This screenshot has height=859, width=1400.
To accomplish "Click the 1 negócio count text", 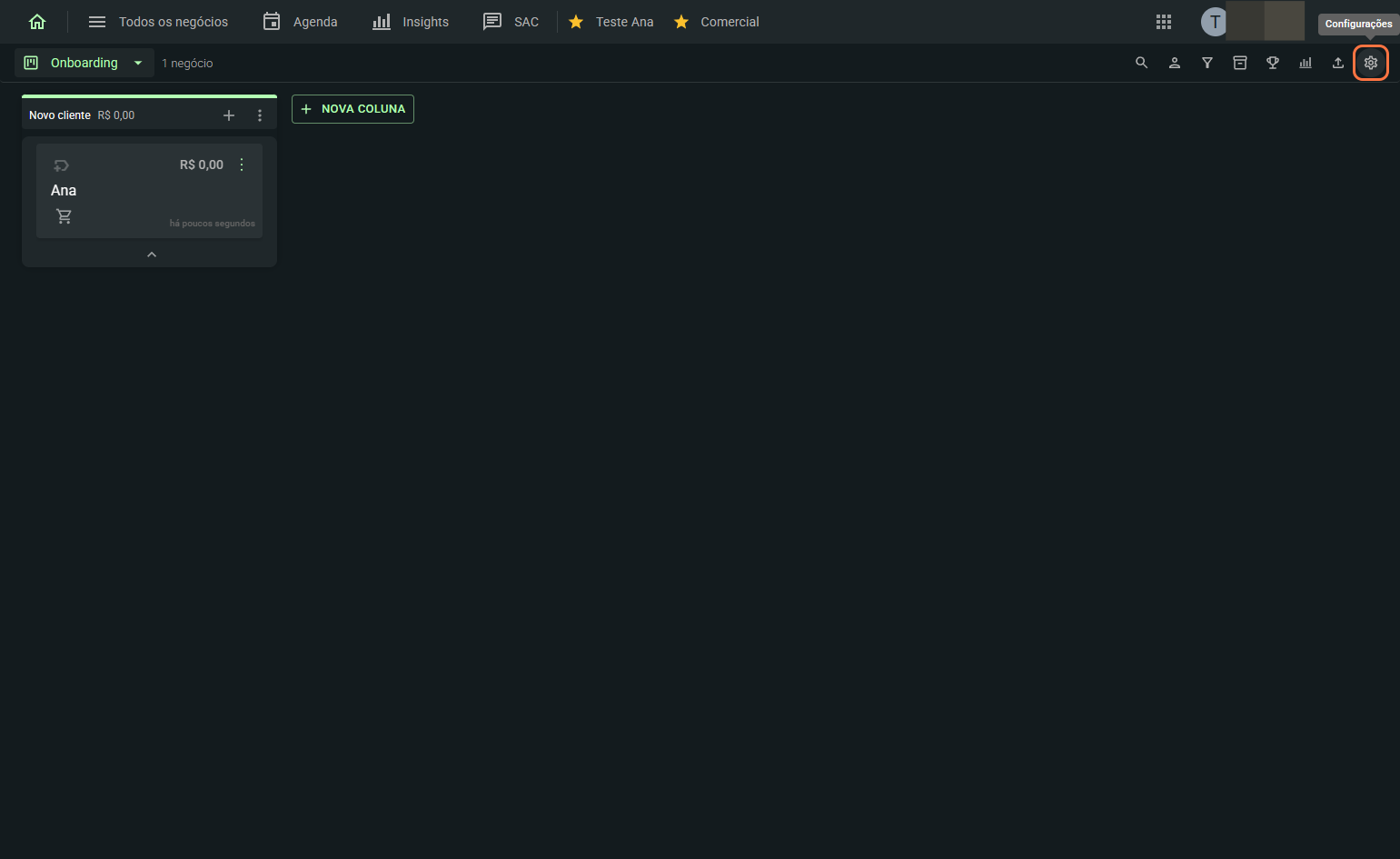I will (187, 64).
